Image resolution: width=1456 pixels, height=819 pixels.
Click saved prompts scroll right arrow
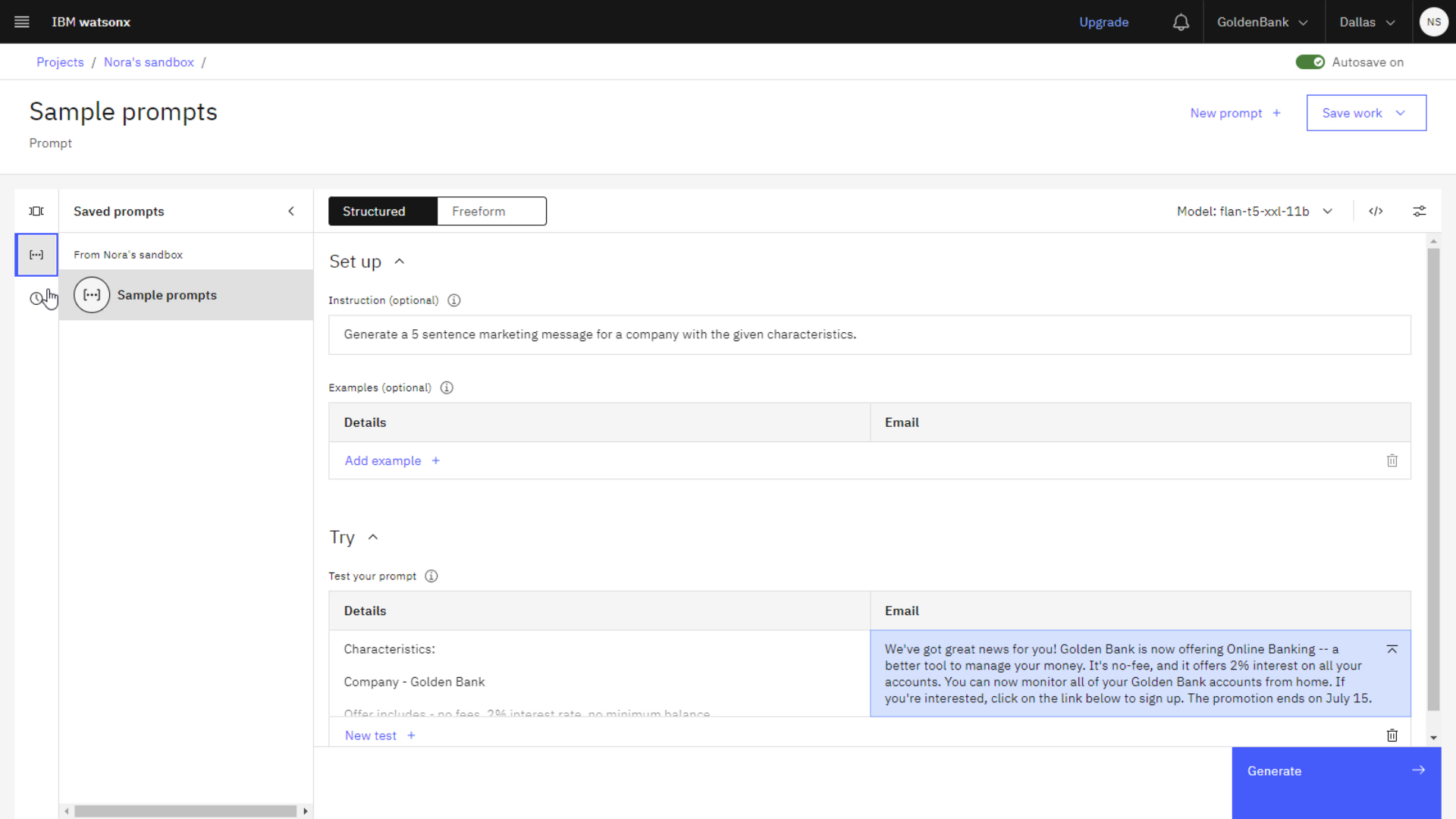point(306,811)
